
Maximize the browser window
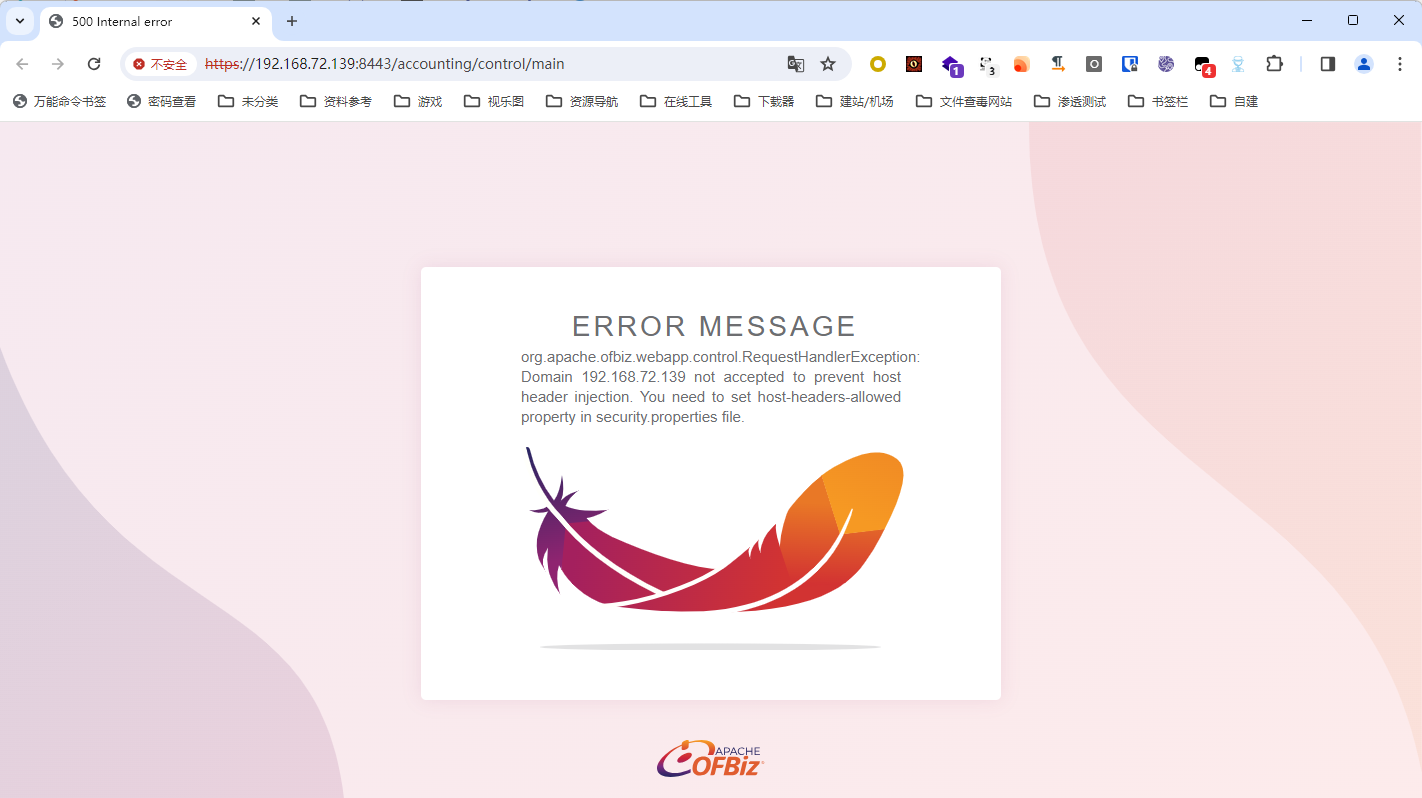click(1353, 20)
